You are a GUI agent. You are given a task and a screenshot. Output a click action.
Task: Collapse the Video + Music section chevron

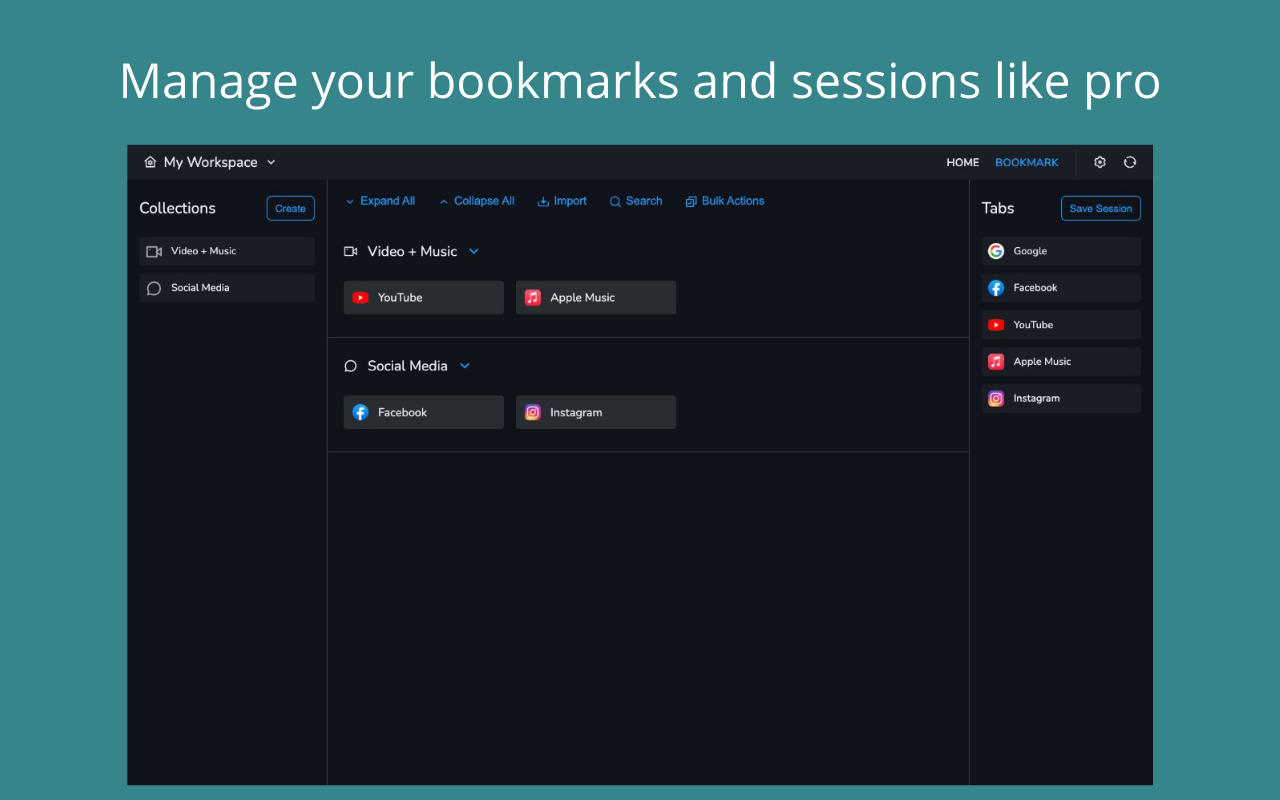pos(474,251)
